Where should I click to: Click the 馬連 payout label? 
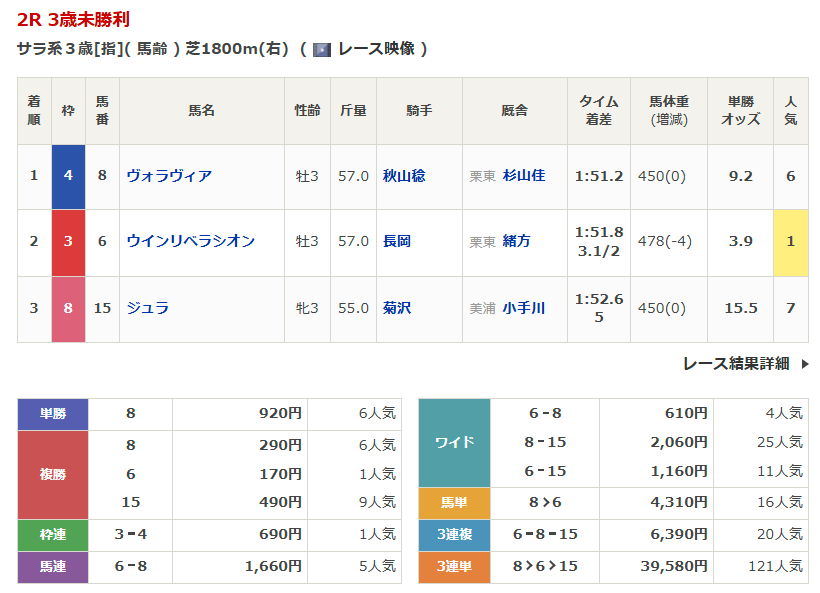pyautogui.click(x=53, y=567)
